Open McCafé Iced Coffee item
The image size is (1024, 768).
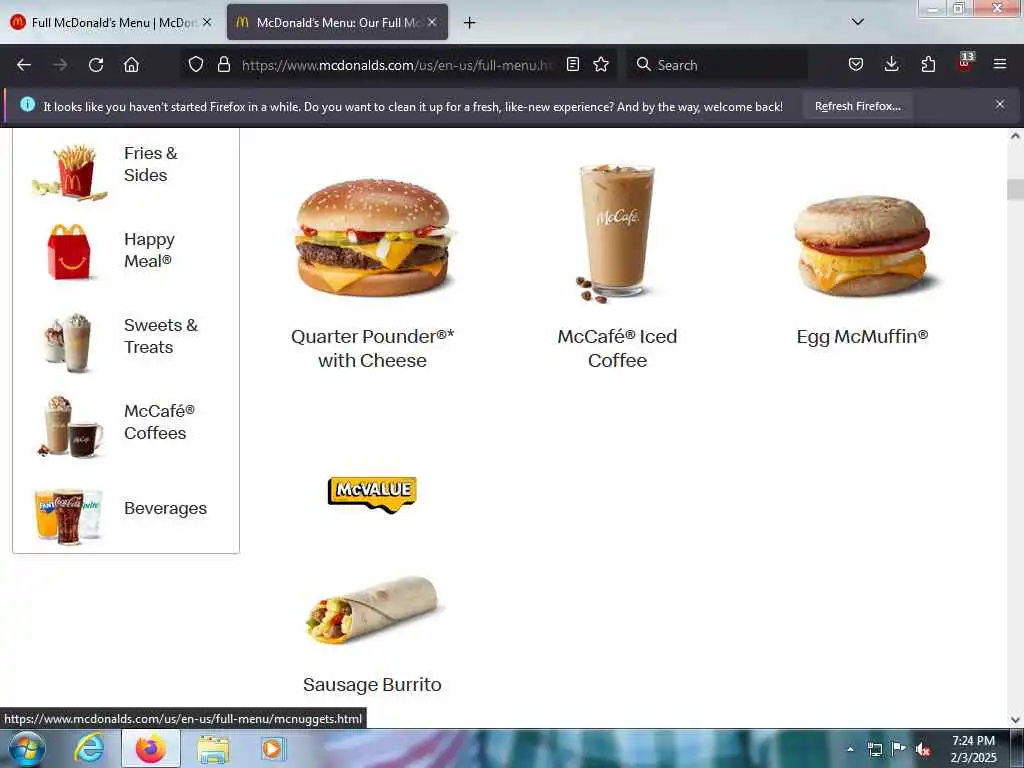coord(617,348)
